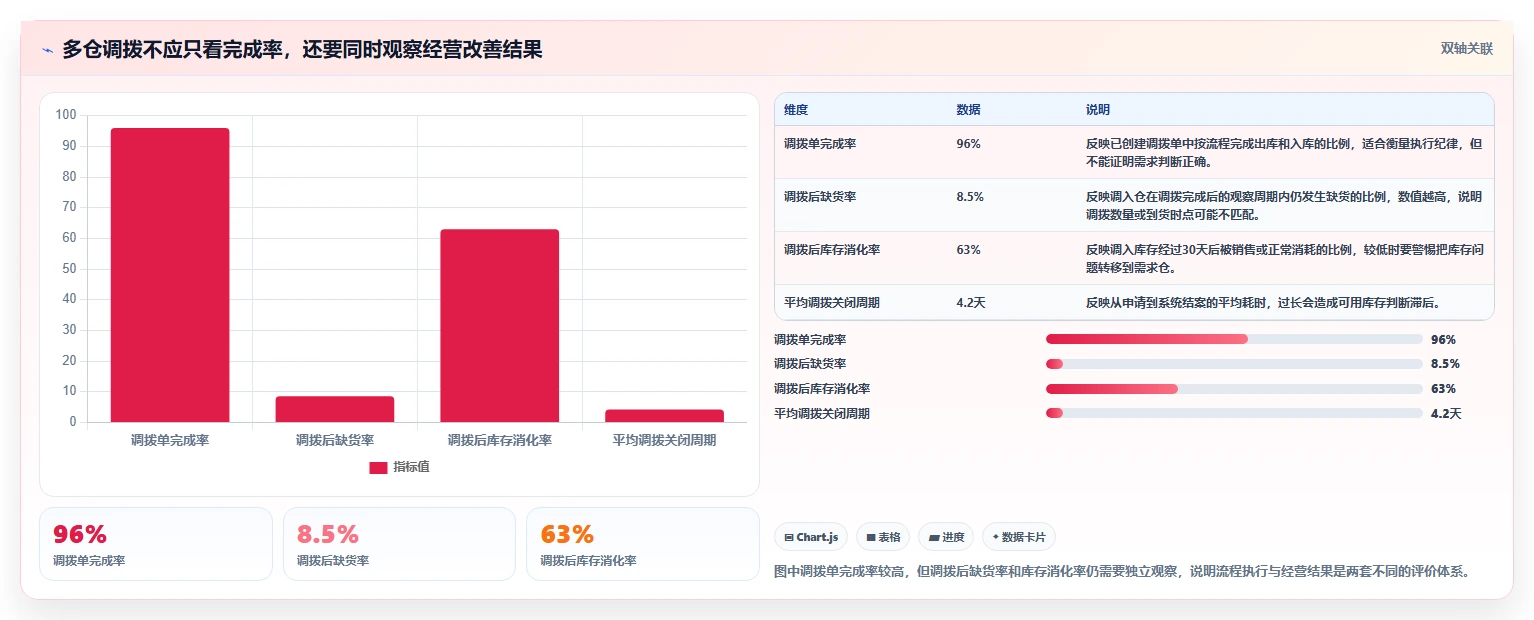This screenshot has height=620, width=1534.
Task: Click the 平均调拨关闭周期 x-axis label
Action: point(665,440)
